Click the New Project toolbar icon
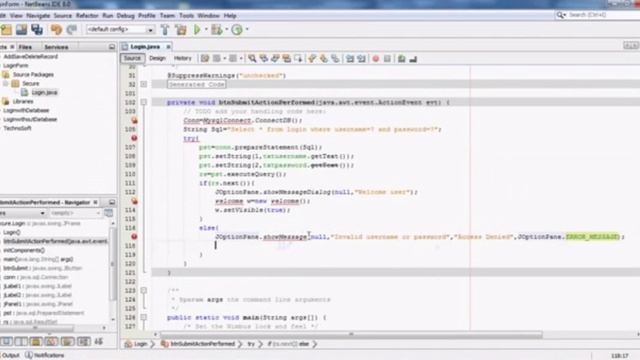 7,29
